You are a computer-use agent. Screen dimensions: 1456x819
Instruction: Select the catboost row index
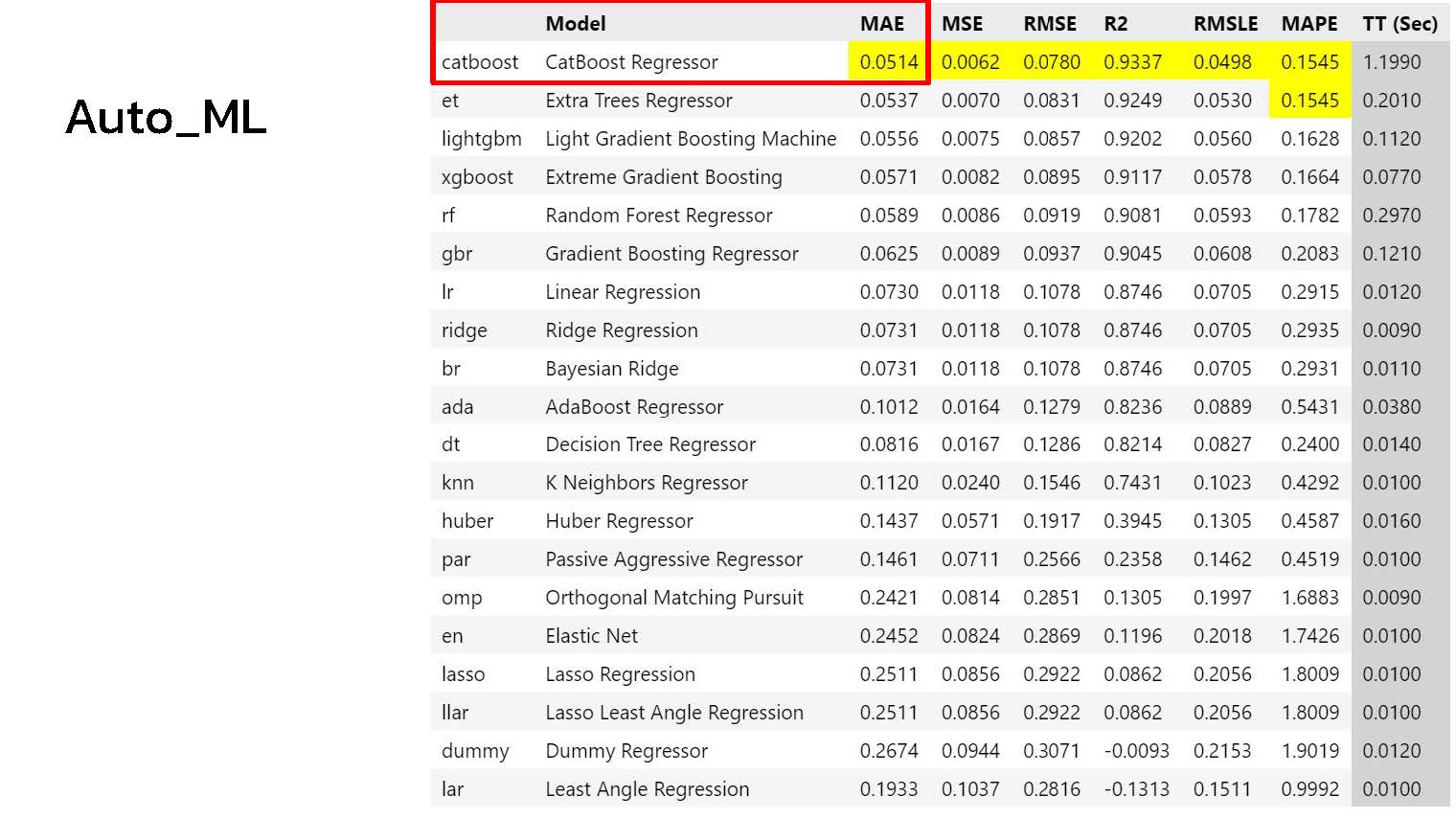pos(480,62)
